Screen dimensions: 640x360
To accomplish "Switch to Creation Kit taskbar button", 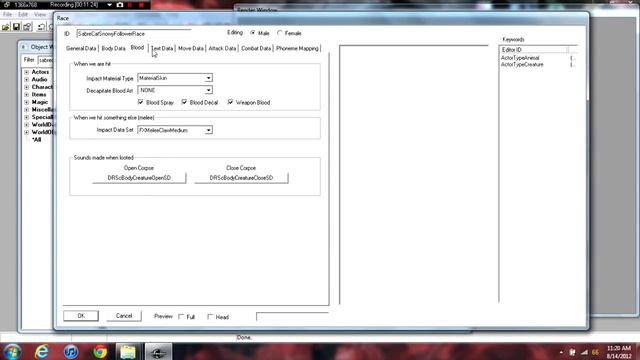I will pos(158,351).
